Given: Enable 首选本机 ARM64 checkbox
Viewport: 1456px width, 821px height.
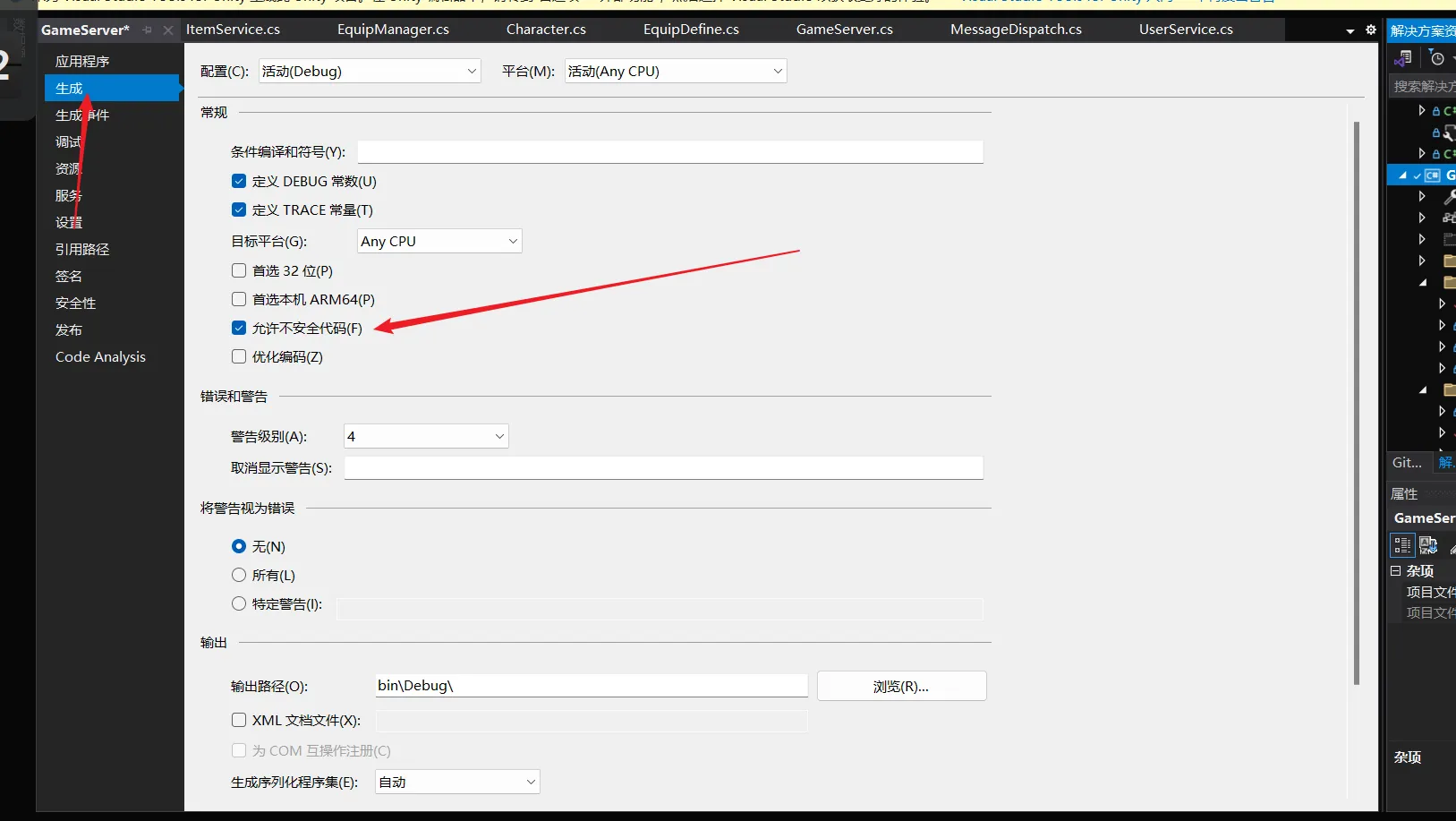Looking at the screenshot, I should tap(239, 299).
